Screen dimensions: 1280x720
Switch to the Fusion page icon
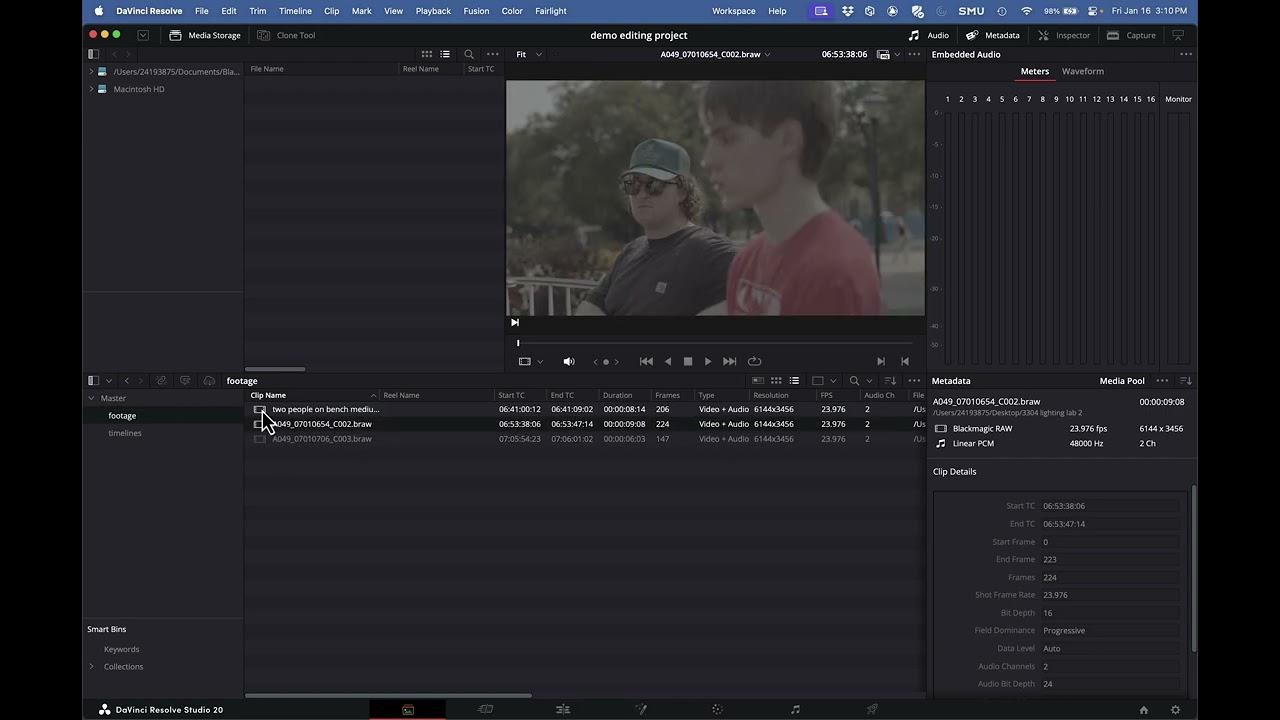[641, 709]
